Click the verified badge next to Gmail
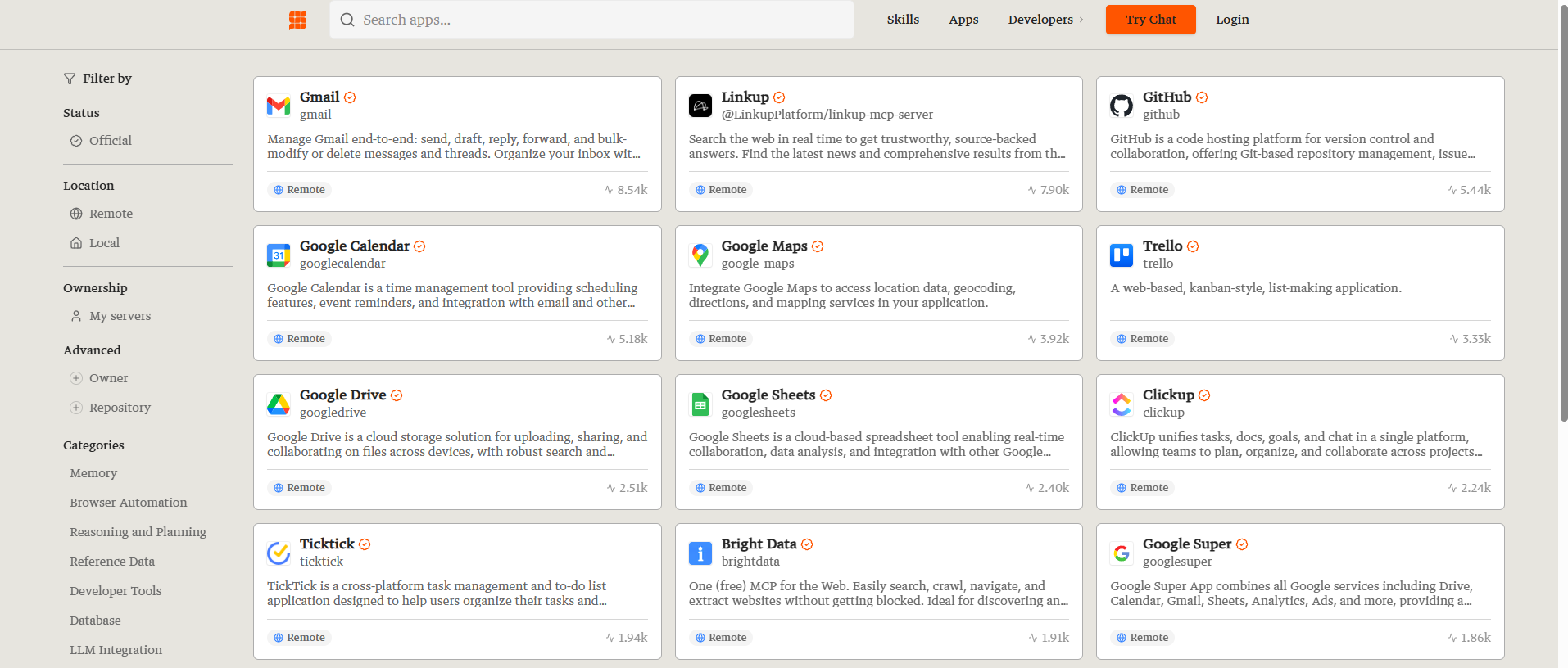Viewport: 1568px width, 668px height. [350, 97]
